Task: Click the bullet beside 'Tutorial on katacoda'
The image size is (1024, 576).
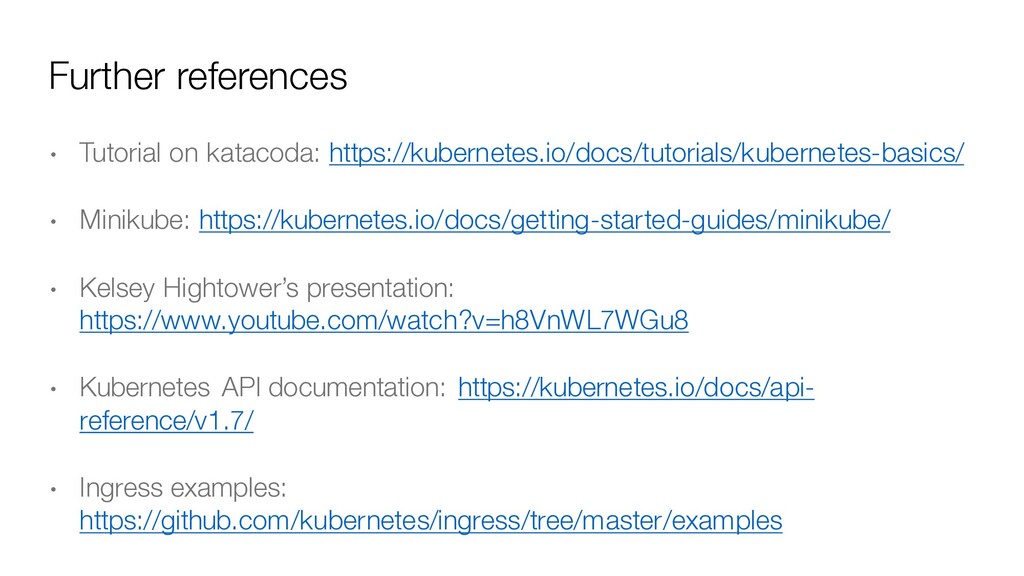Action: 54,155
